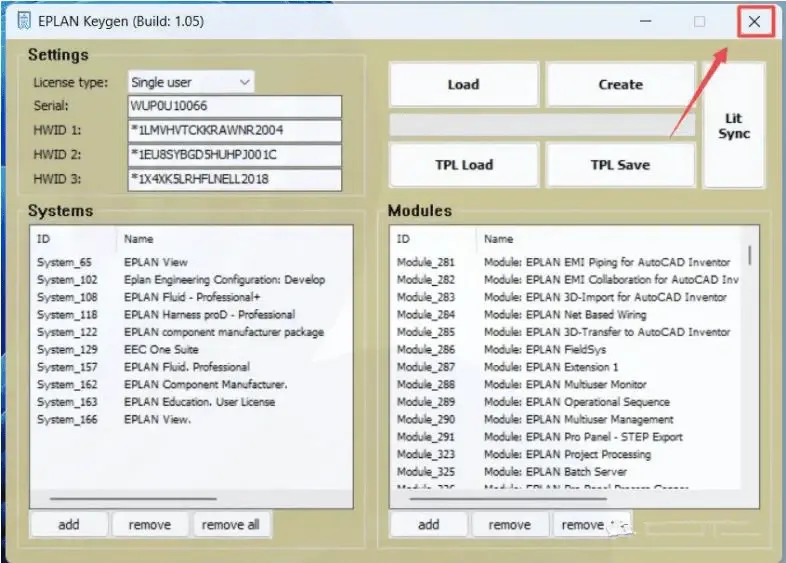Select Module_286 EPLAN FieldSys row
Viewport: 786px width, 563px height.
tap(566, 349)
